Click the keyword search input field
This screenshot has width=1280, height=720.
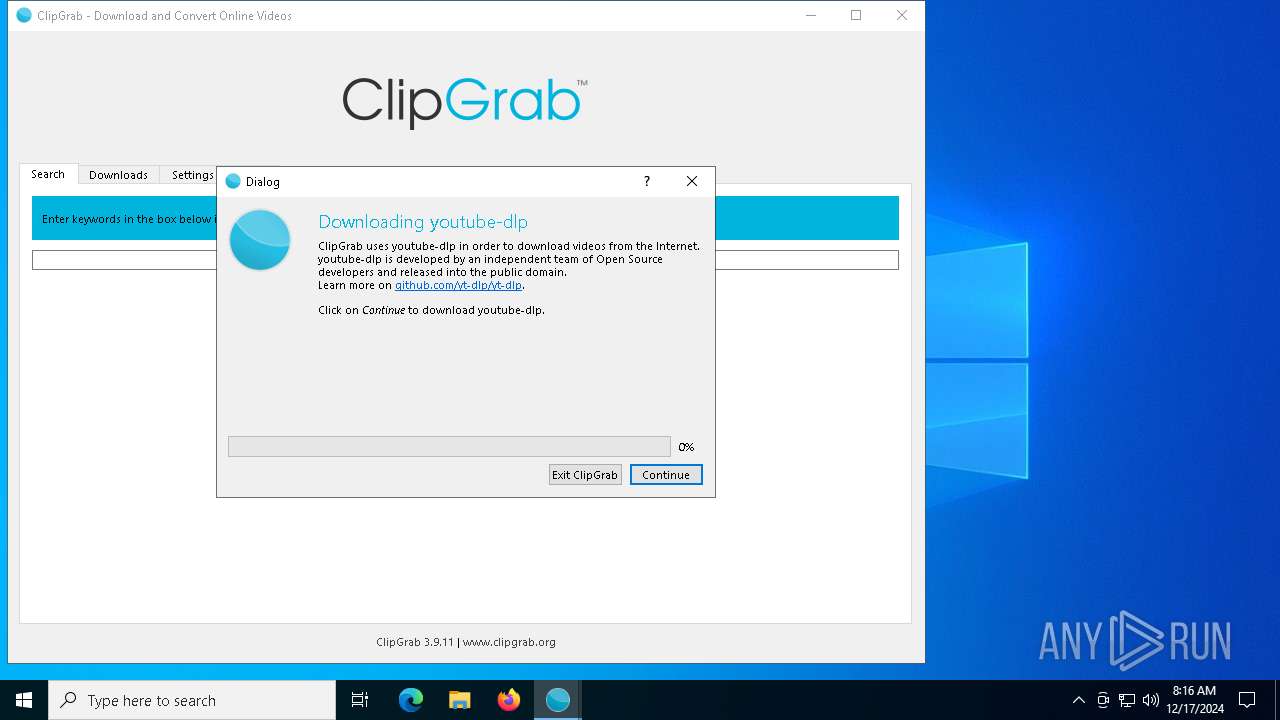465,260
